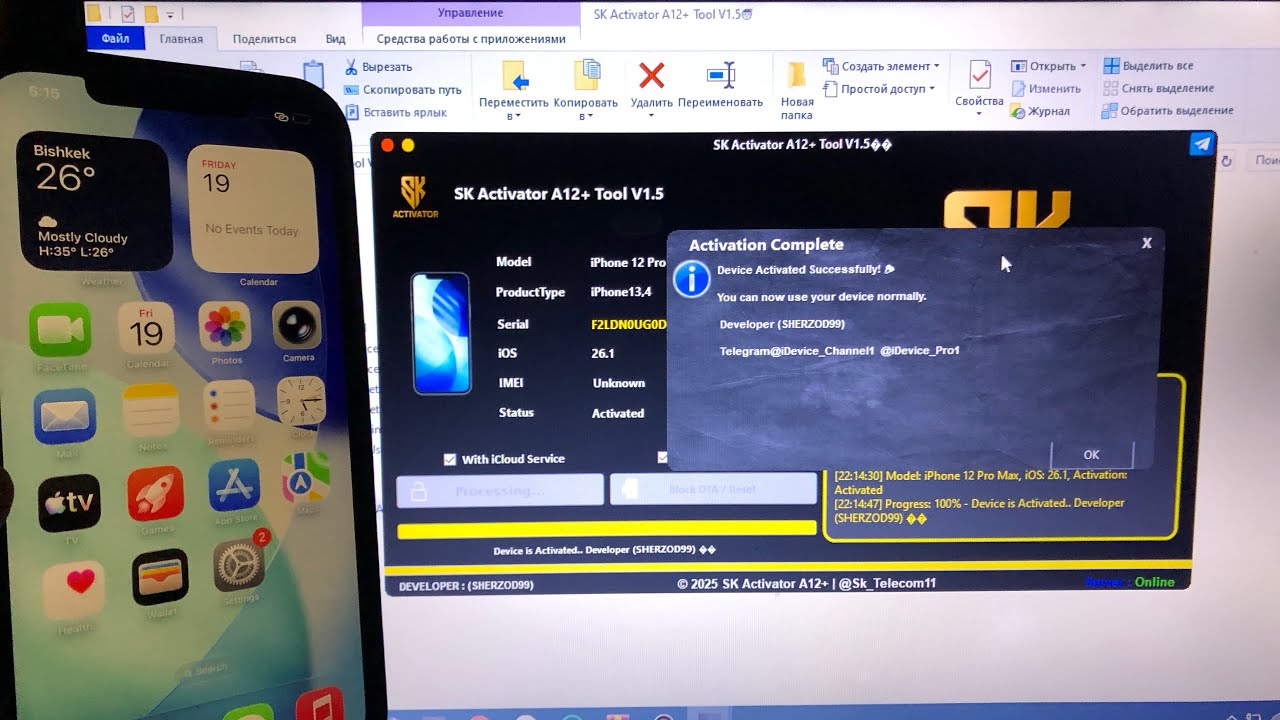Click Переименовать in the Explorer ribbon
This screenshot has height=720, width=1280.
(x=720, y=86)
